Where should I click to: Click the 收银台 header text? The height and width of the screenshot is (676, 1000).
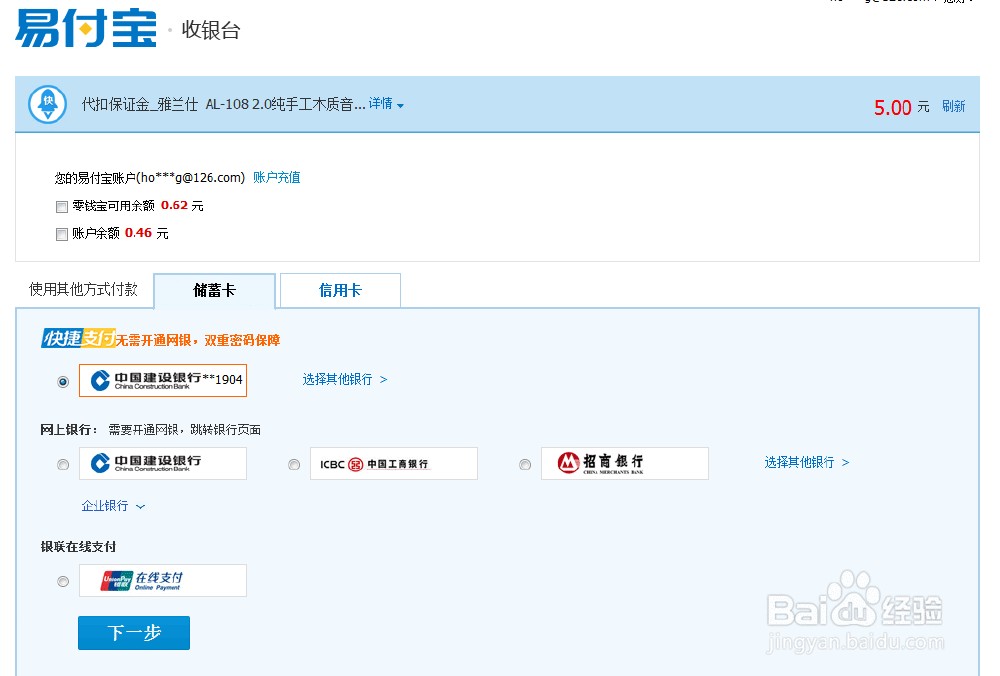[211, 30]
